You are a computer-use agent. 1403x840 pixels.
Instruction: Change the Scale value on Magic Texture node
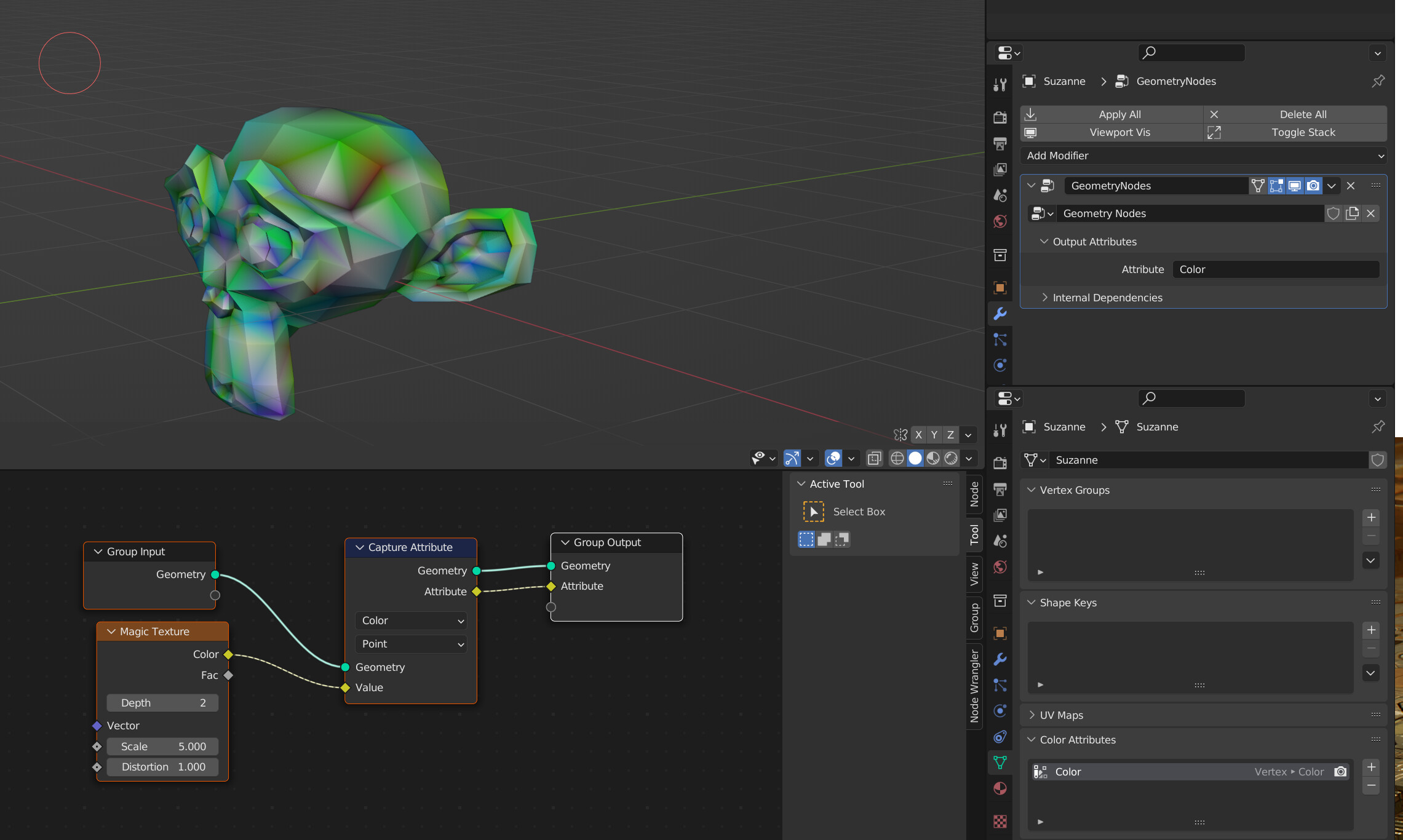(162, 746)
